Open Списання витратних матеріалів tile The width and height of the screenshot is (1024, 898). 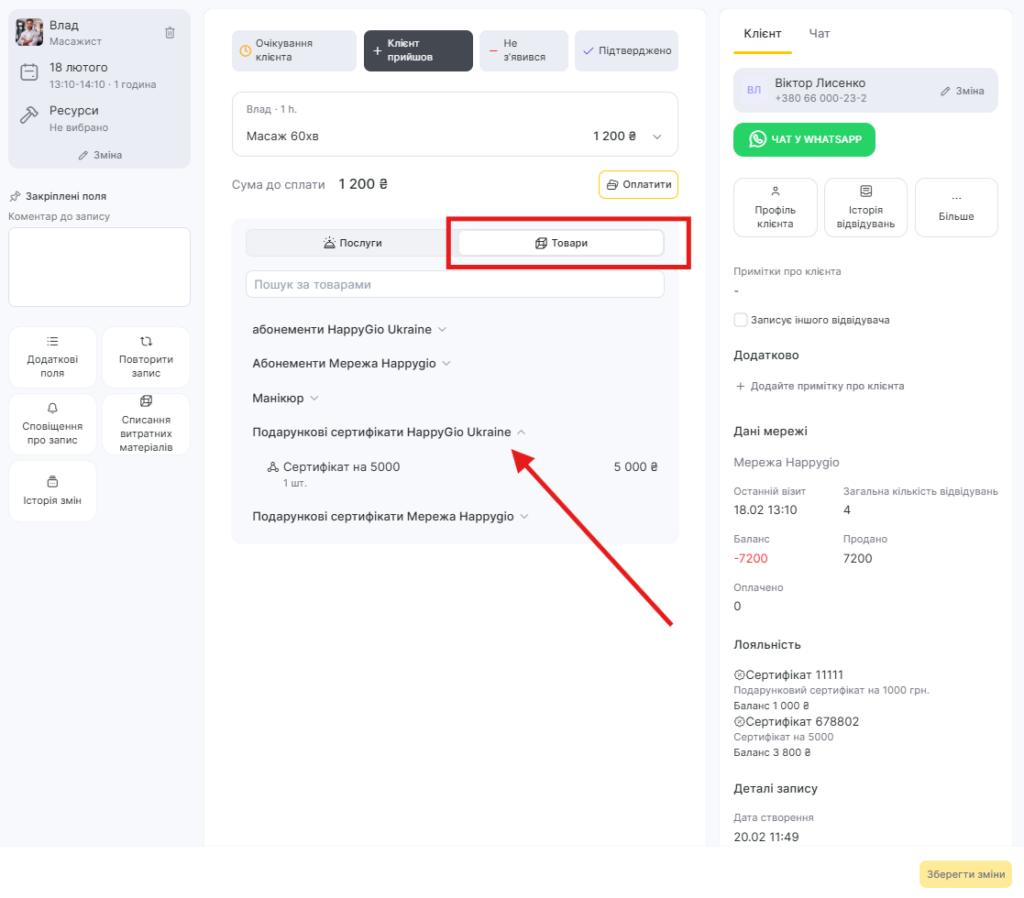(146, 424)
